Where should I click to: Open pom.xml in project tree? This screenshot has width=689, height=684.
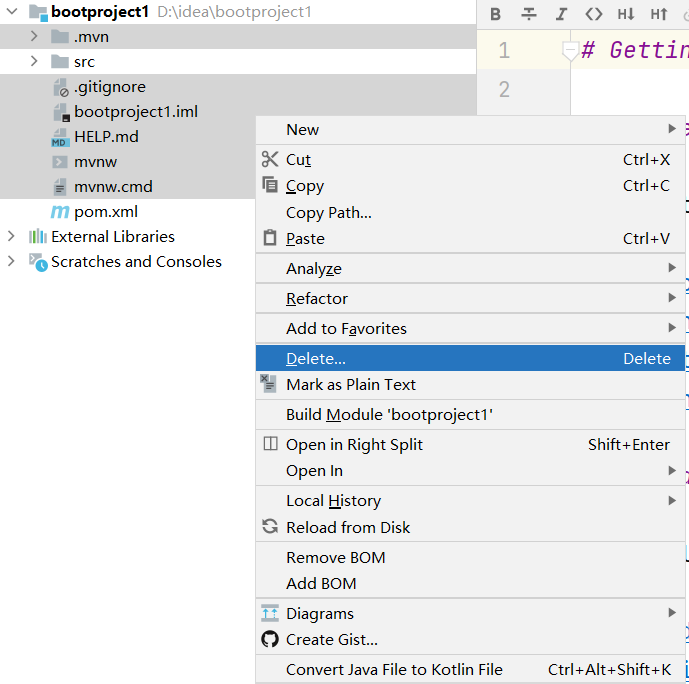click(105, 212)
